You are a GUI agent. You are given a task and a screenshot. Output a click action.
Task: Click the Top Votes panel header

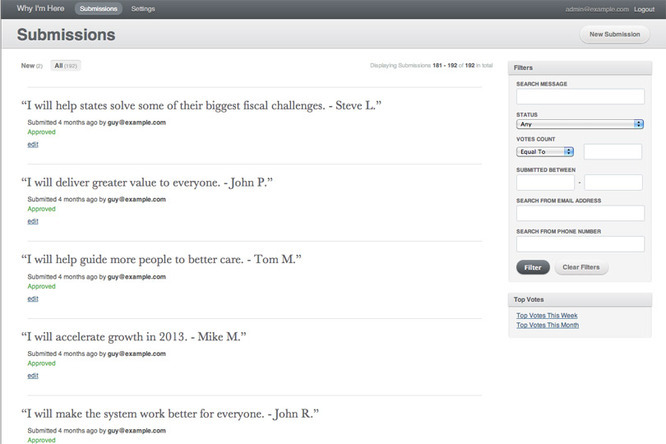point(580,300)
